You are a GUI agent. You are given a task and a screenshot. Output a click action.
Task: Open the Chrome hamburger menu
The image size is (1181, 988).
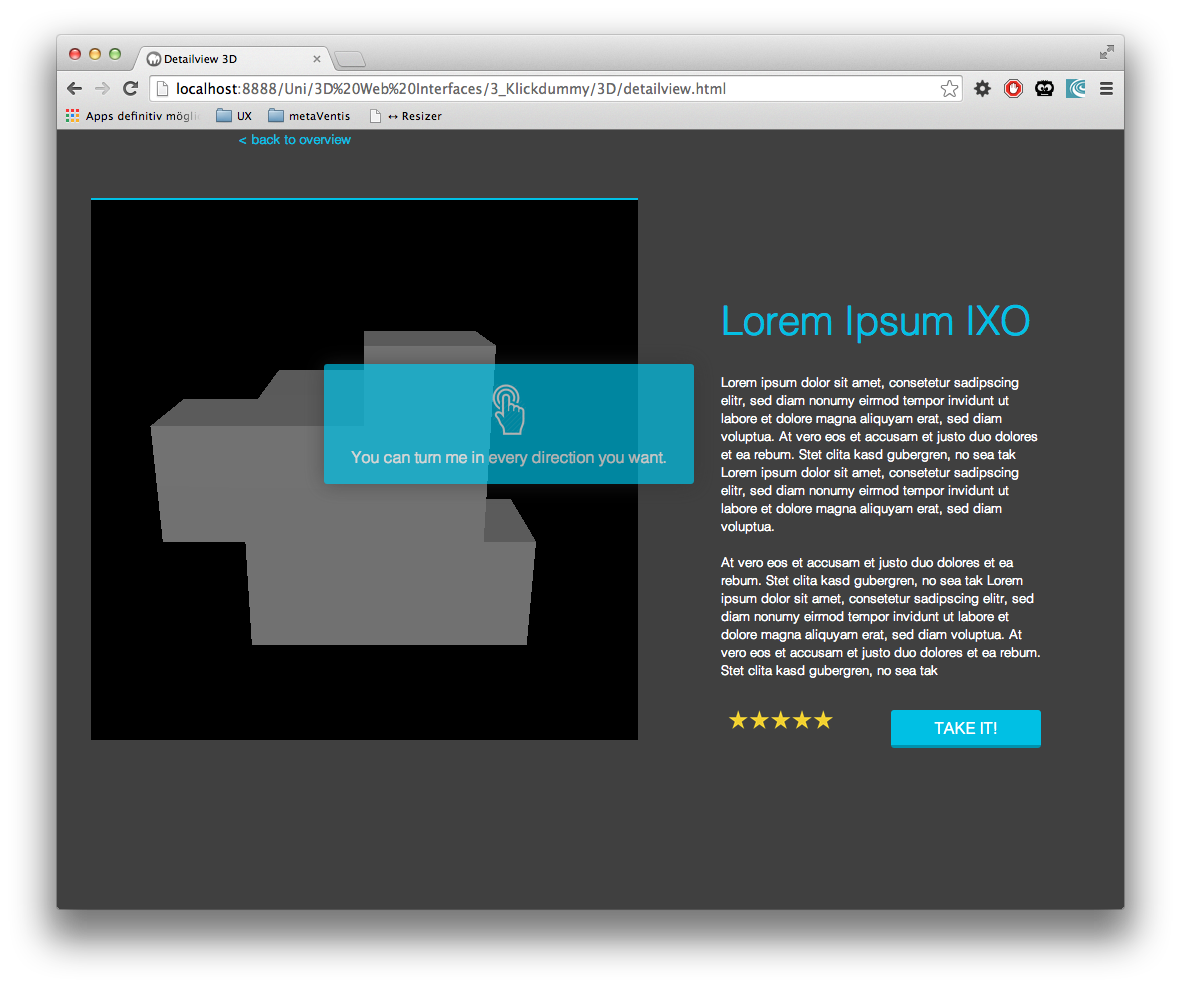(x=1106, y=89)
